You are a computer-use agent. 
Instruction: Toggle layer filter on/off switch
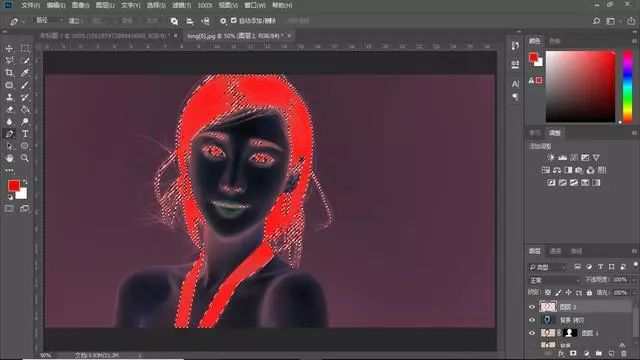point(636,265)
